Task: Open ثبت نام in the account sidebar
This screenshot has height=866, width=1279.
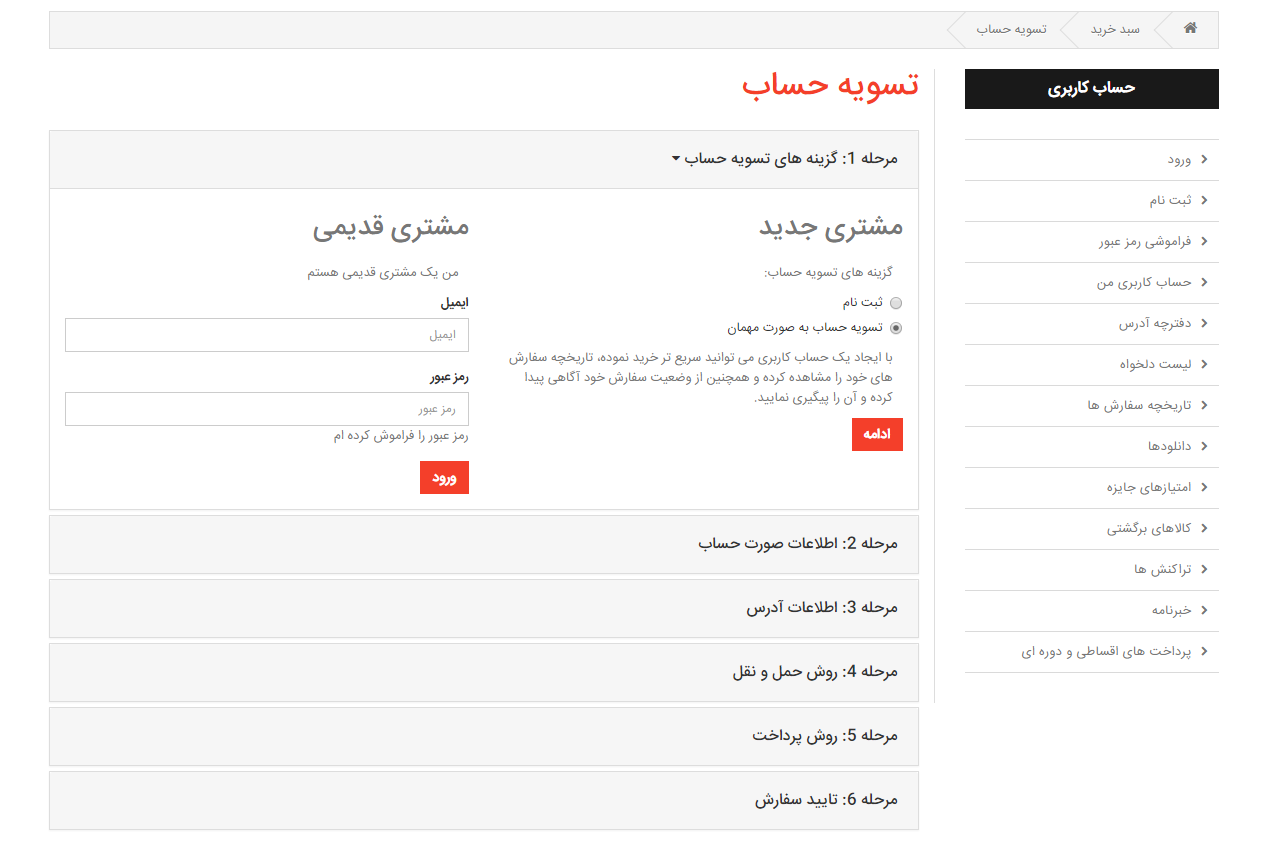Action: (1170, 201)
